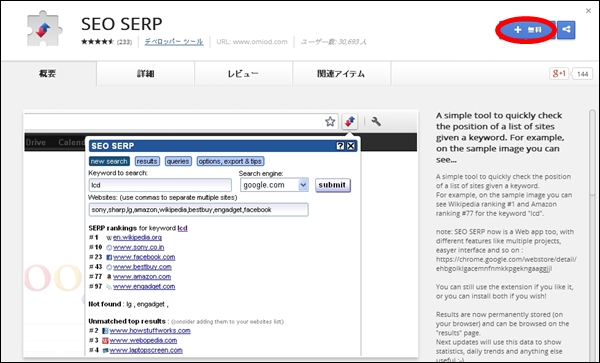Switch to the 詳細 tab
This screenshot has height=363, width=600.
pyautogui.click(x=145, y=73)
